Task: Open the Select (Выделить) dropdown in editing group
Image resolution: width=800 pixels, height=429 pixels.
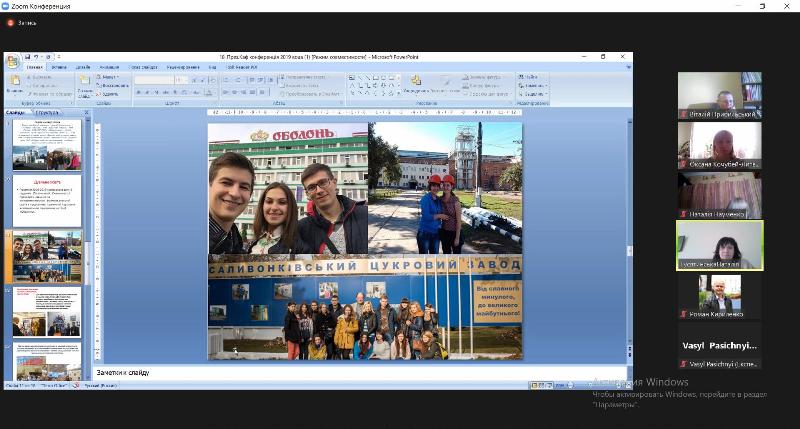Action: [535, 93]
